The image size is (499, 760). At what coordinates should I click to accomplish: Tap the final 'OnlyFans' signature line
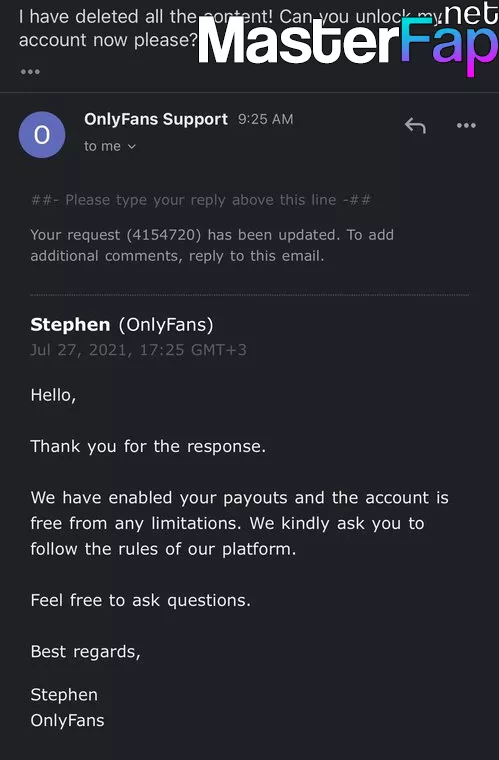(x=67, y=720)
